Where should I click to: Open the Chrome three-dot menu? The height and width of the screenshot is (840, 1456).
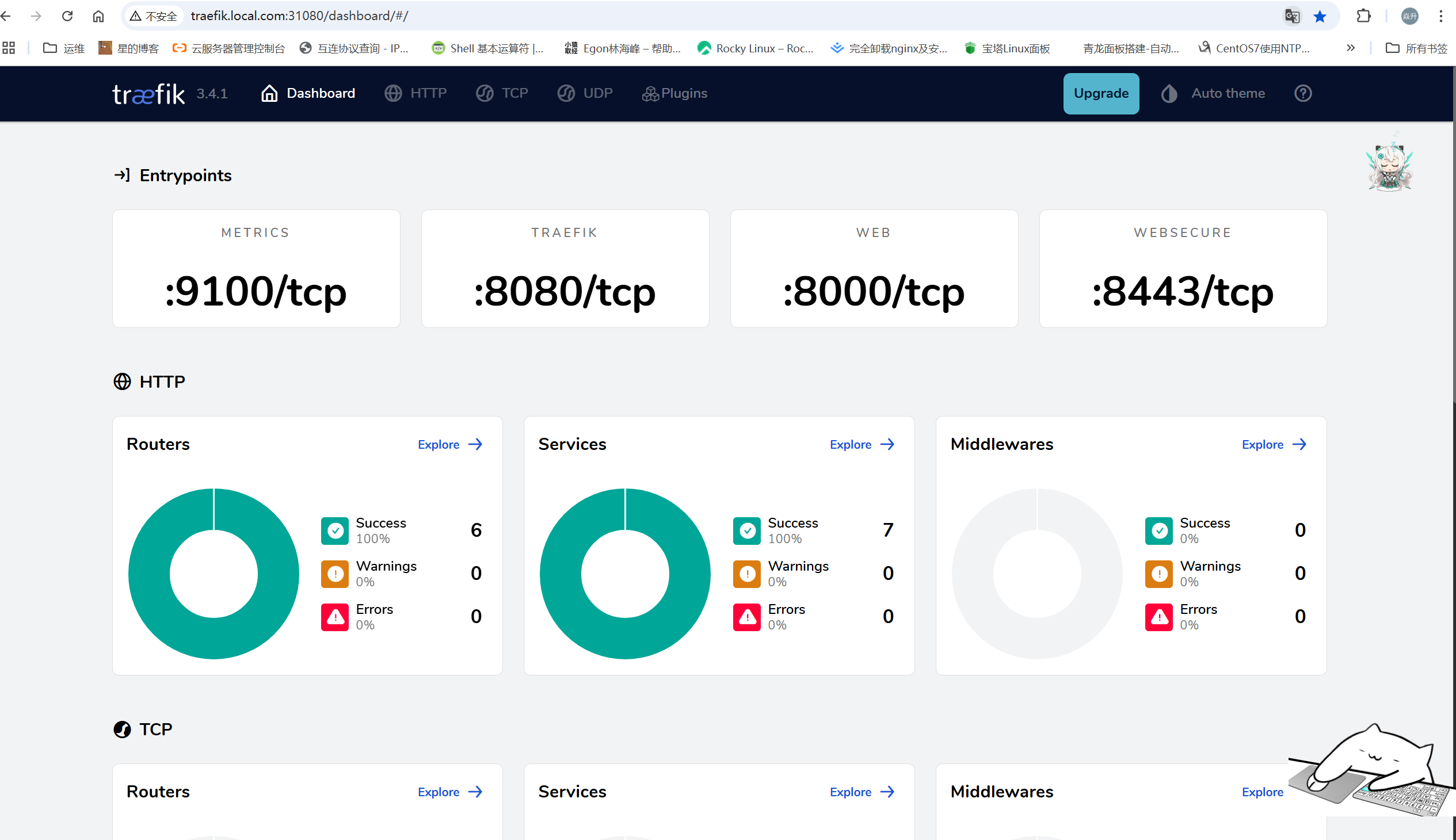(1440, 16)
